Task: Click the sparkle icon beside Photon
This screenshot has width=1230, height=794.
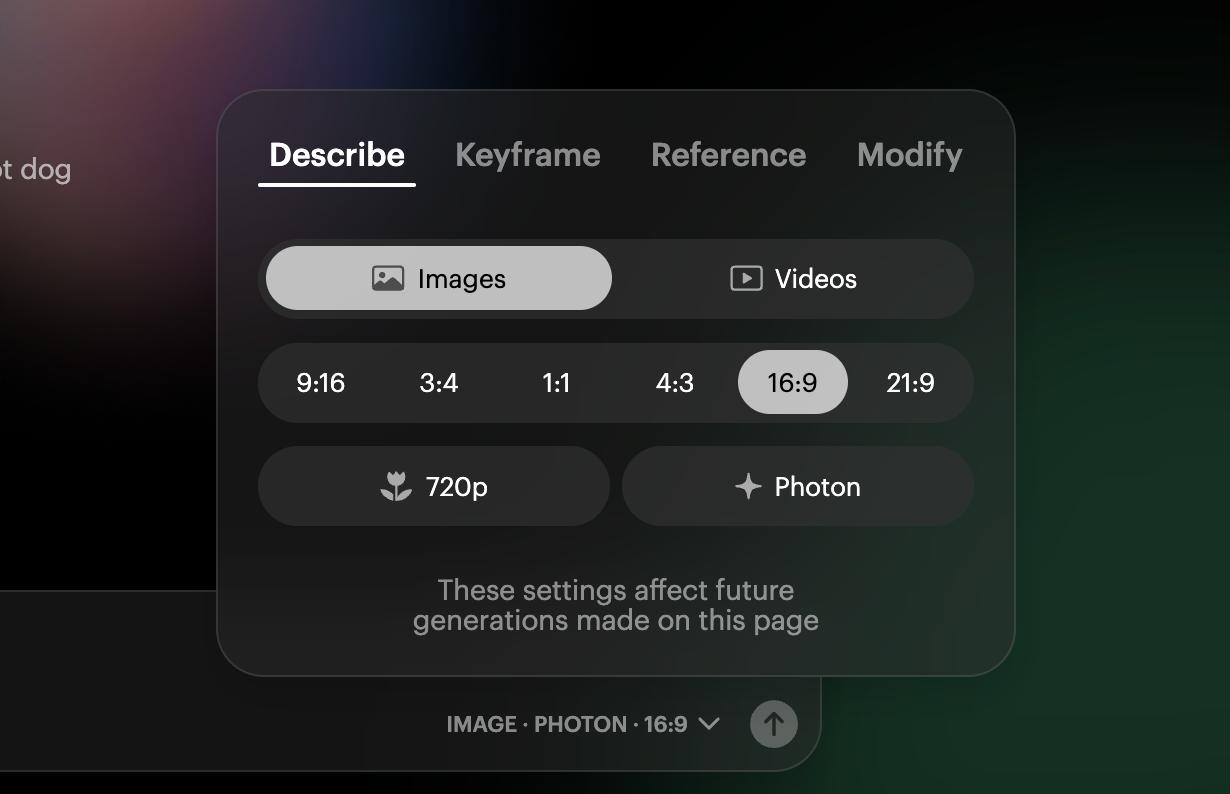Action: pyautogui.click(x=748, y=487)
